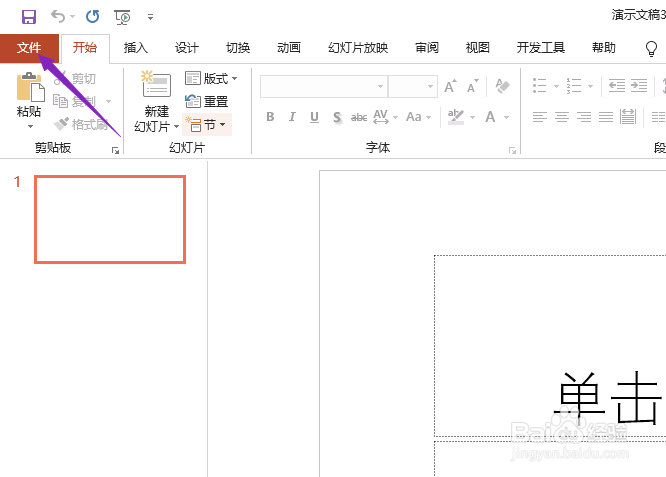Expand the highlight color dropdown arrow
Viewport: 666px width, 477px height.
point(472,117)
